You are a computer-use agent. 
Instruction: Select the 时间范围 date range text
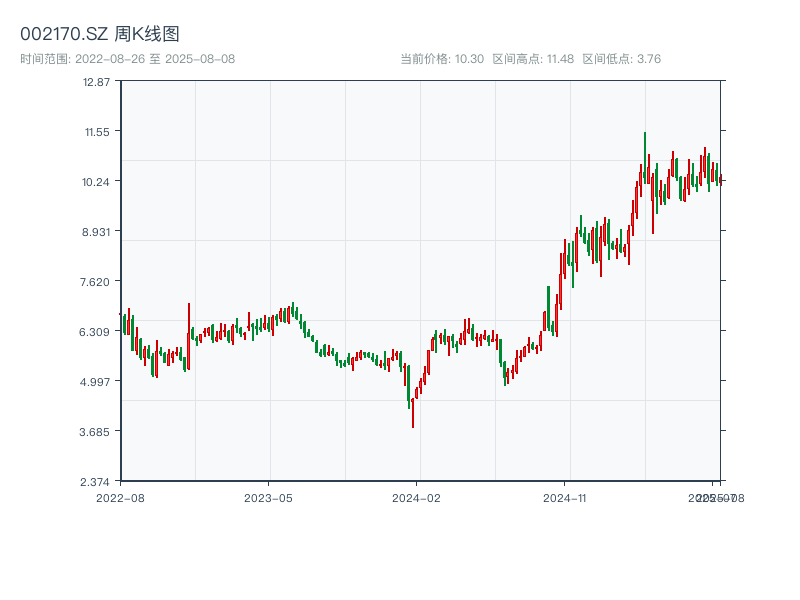pyautogui.click(x=127, y=59)
